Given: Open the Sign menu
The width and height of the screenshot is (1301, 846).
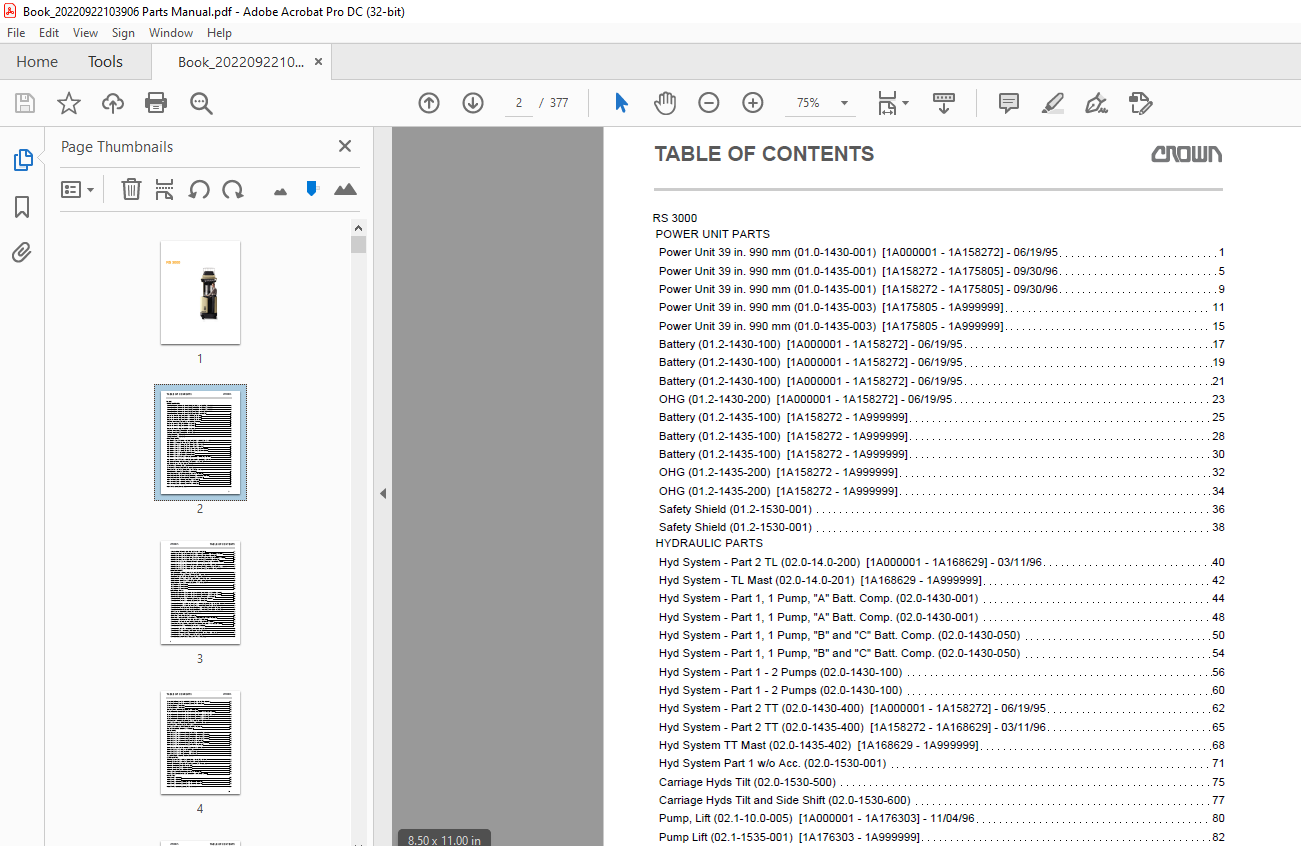Looking at the screenshot, I should (x=123, y=33).
